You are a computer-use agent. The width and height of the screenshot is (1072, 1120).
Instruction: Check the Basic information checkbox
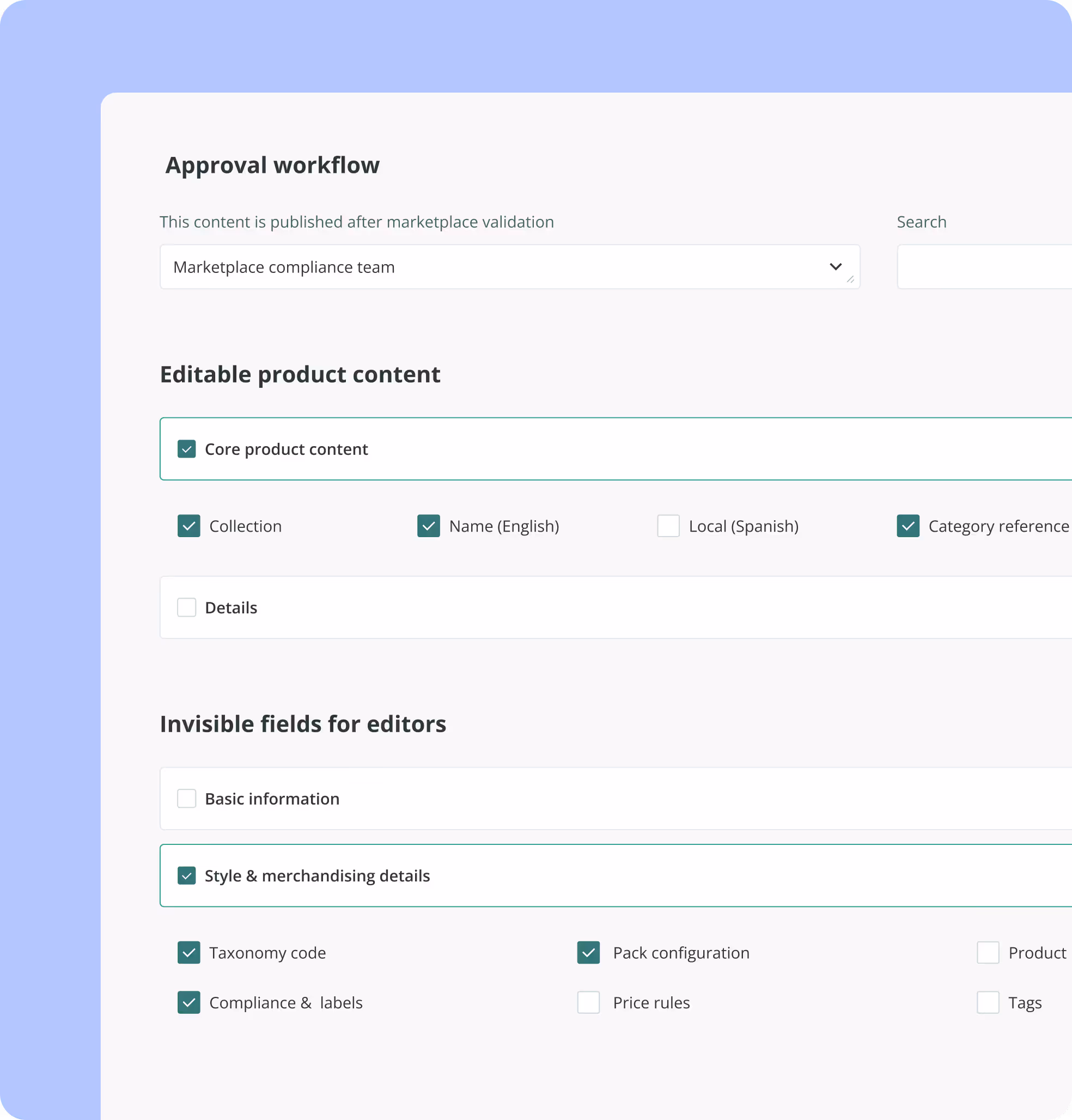click(x=186, y=798)
